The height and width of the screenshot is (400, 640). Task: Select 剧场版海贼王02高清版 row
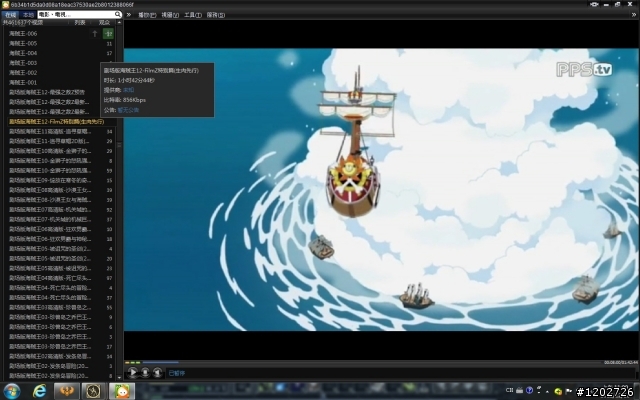coord(61,357)
